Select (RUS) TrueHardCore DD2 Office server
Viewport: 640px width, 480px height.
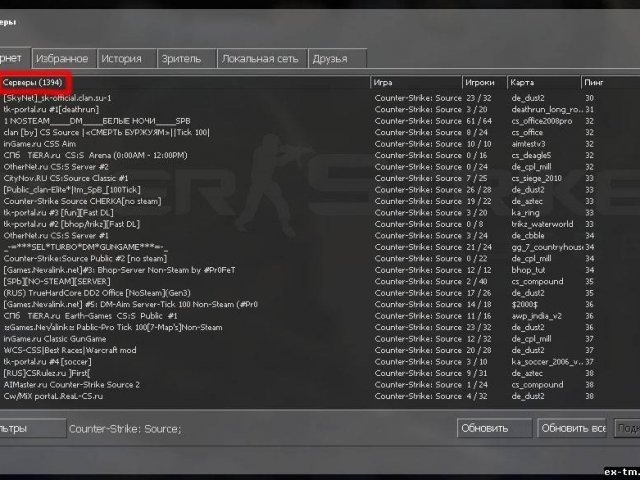coord(320,293)
